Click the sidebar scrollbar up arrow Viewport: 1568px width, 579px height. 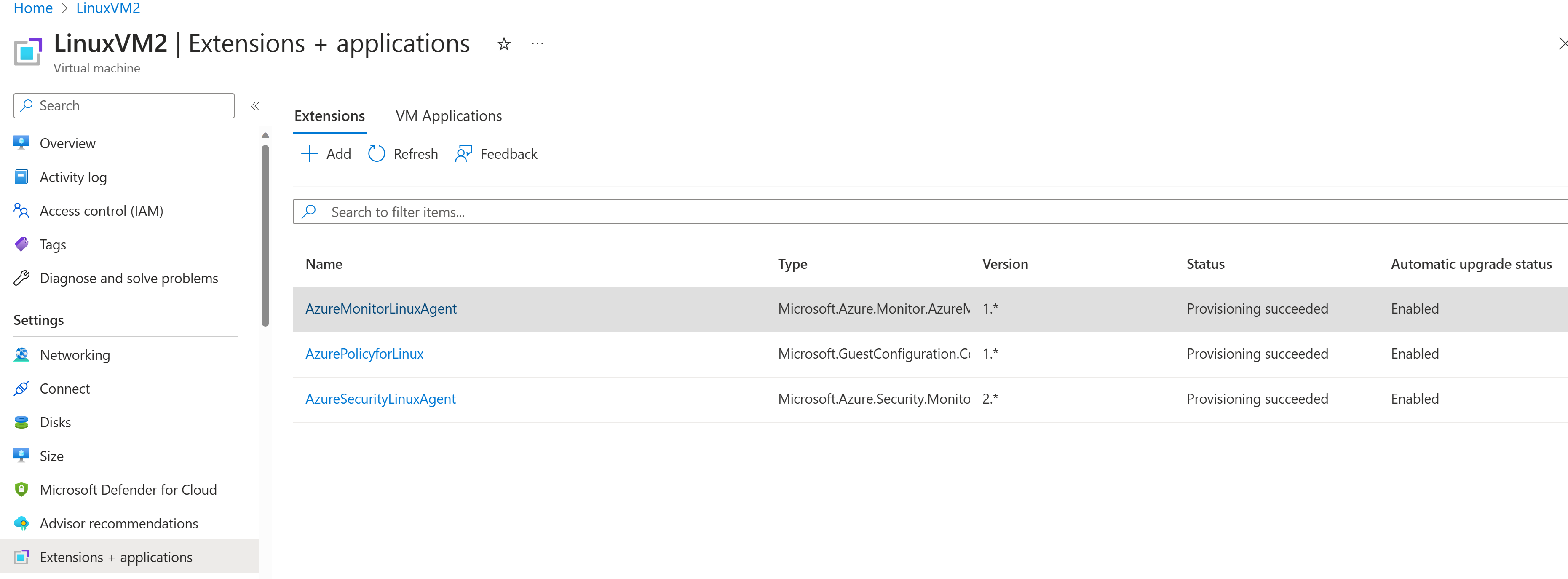265,135
